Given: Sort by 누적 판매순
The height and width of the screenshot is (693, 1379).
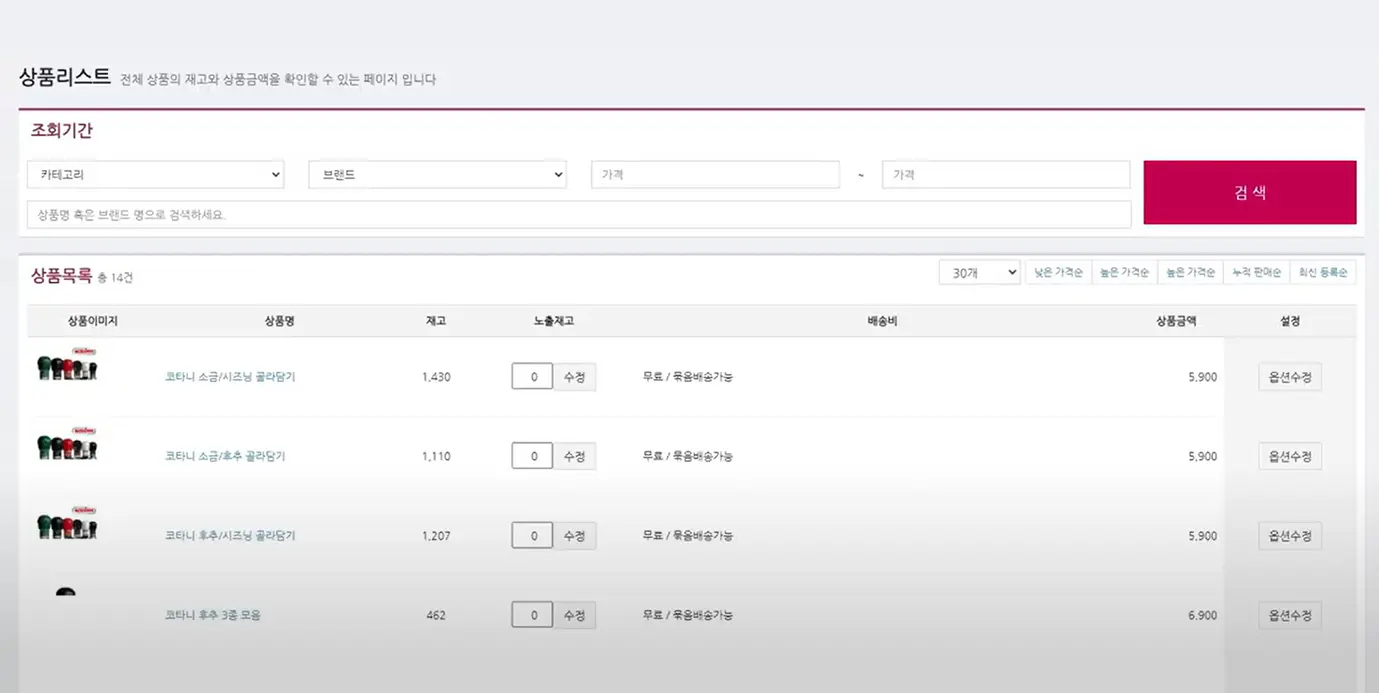Looking at the screenshot, I should (1256, 272).
